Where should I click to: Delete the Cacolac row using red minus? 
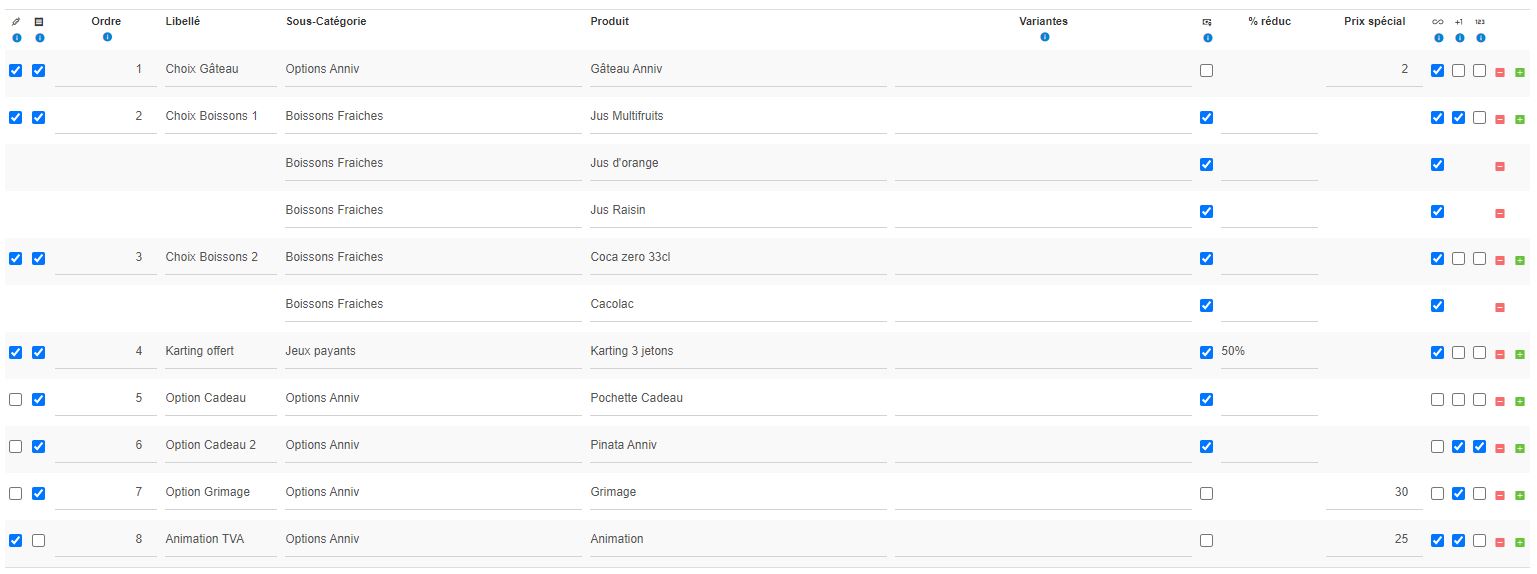[1499, 307]
